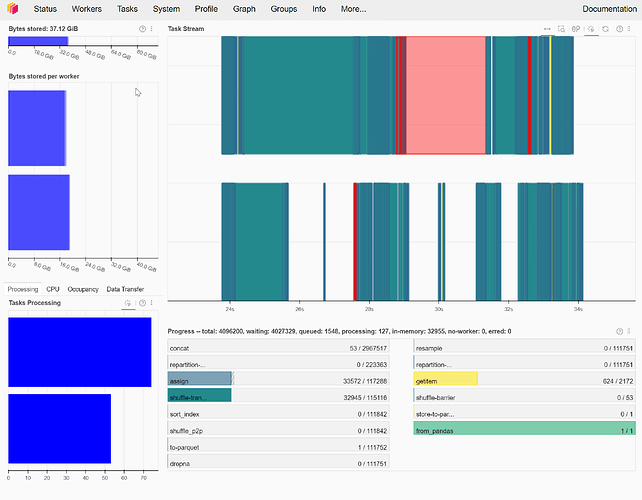Click the 'Bytes stored: 37.12 GiB' title
The height and width of the screenshot is (500, 642).
(43, 29)
